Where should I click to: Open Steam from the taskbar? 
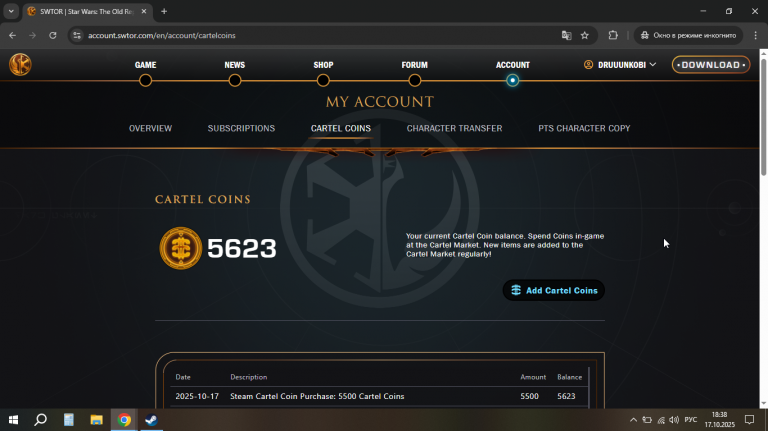pos(151,420)
